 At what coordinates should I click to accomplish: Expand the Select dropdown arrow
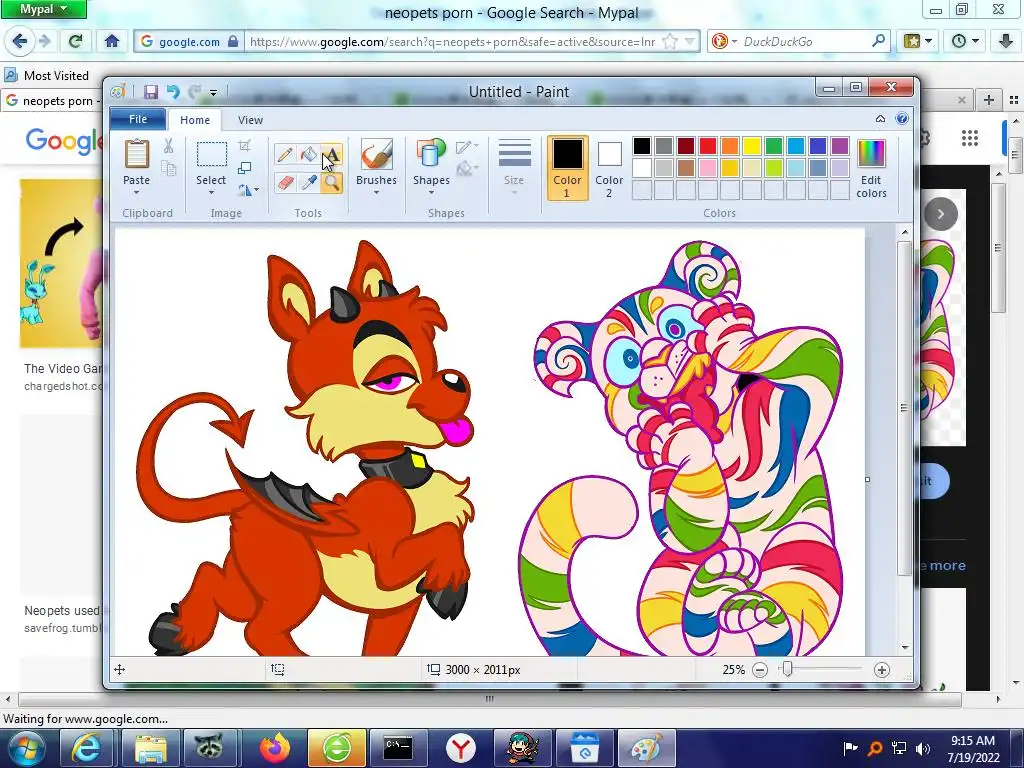coord(211,193)
